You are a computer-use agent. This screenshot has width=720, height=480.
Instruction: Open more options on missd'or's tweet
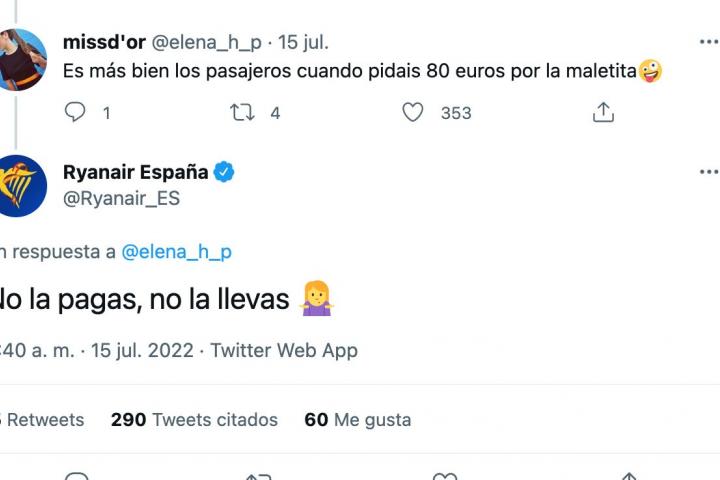[706, 42]
